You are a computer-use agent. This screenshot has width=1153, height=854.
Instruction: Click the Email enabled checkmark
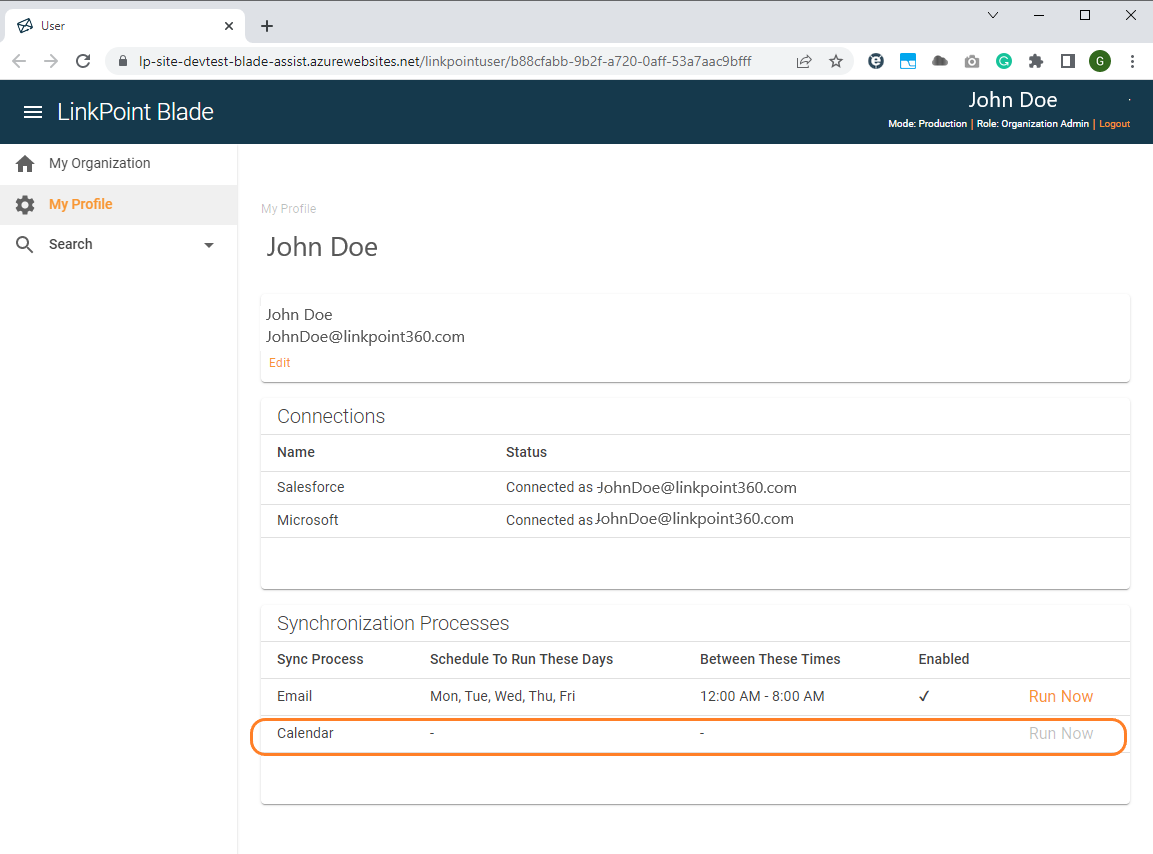coord(924,696)
